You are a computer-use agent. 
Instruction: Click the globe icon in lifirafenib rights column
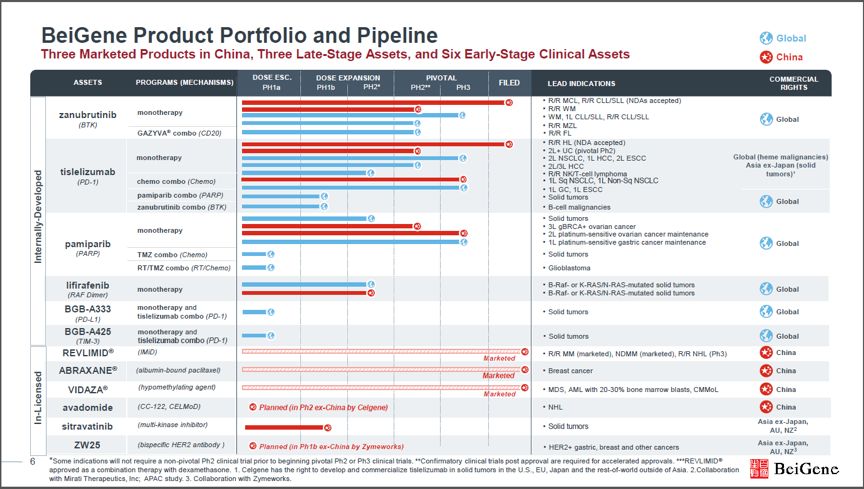(x=766, y=289)
